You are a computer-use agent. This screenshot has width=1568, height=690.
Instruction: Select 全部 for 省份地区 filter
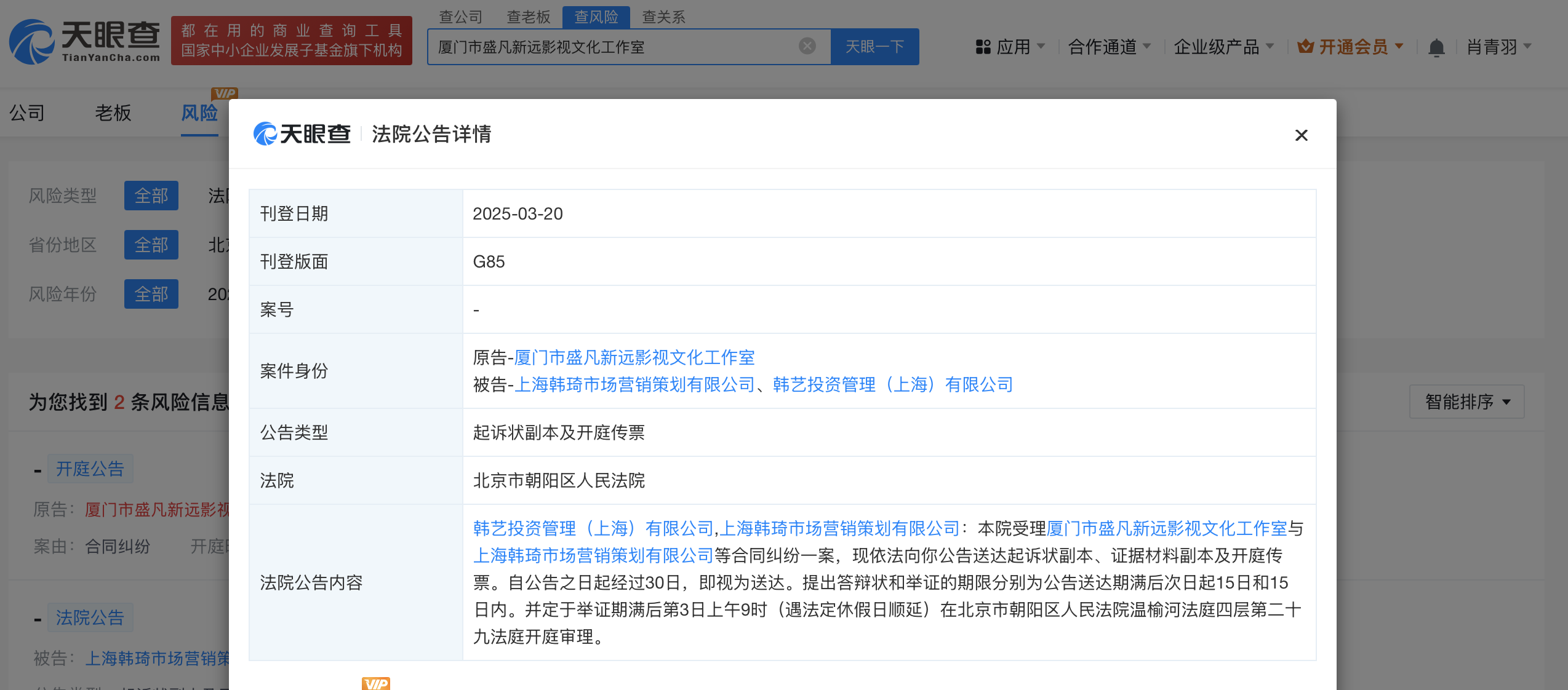pyautogui.click(x=151, y=245)
